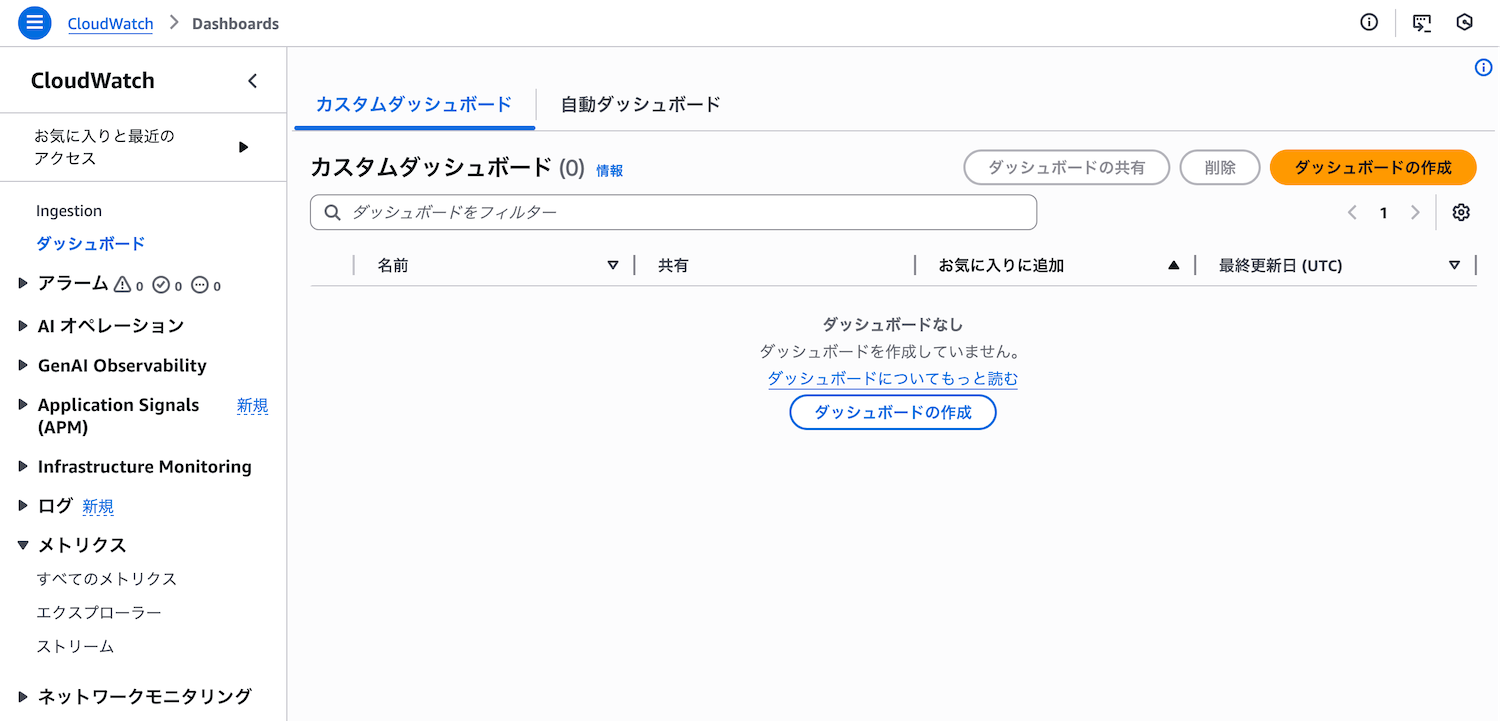Expand the AI オペレーション section

(x=23, y=325)
